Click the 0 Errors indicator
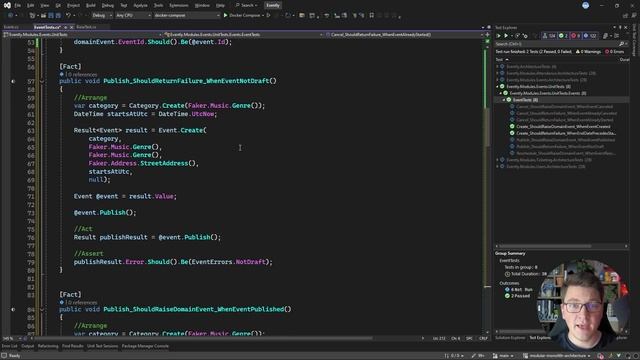Viewport: 640px width, 360px height. click(614, 52)
